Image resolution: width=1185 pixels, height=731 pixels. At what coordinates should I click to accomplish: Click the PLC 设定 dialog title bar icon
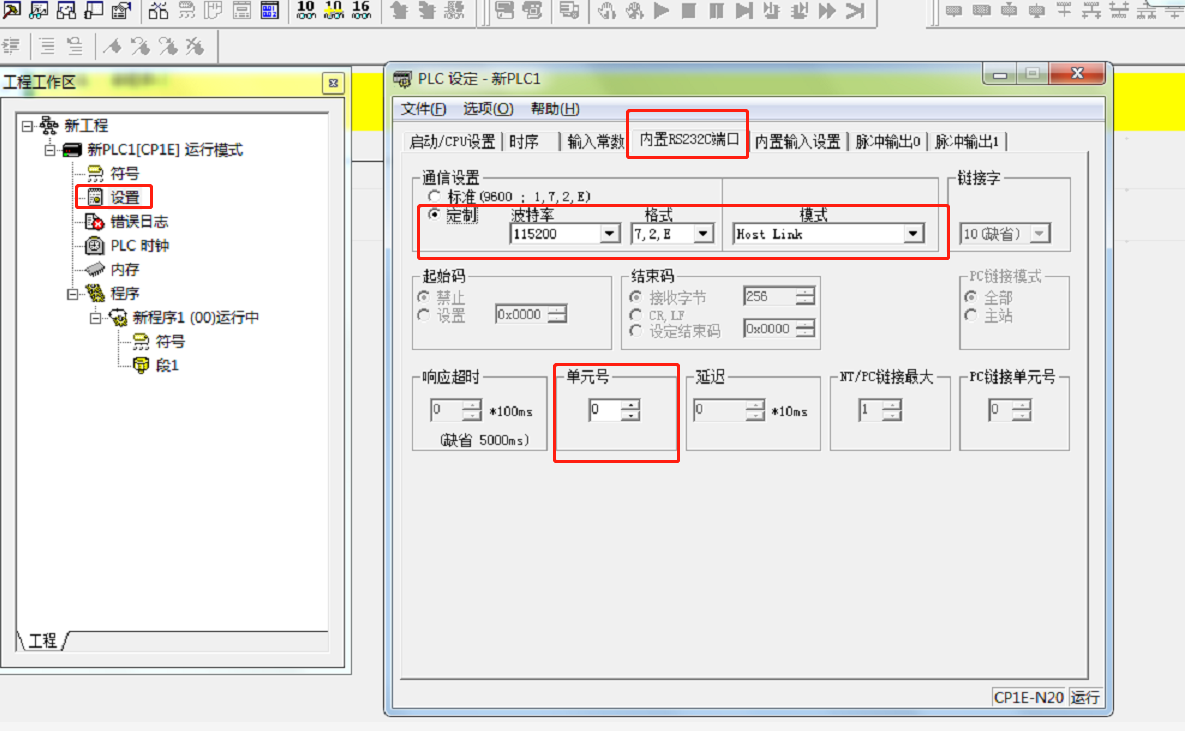403,79
